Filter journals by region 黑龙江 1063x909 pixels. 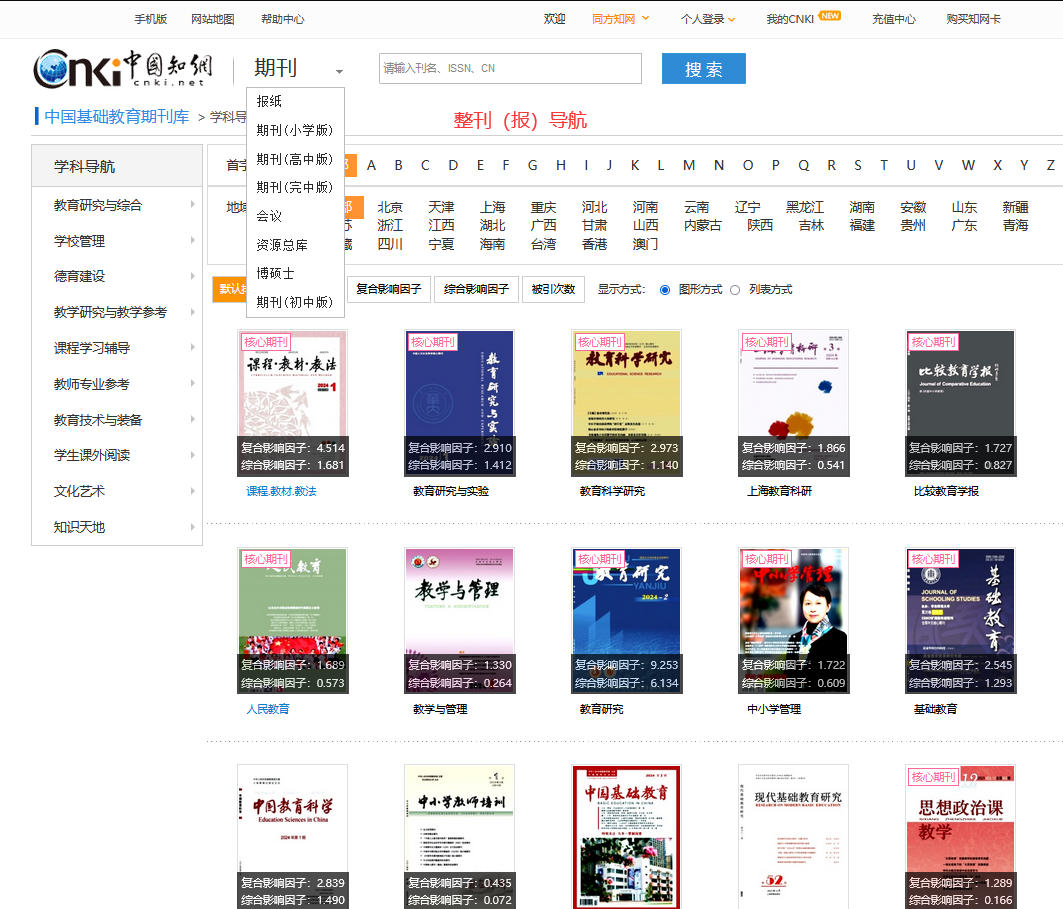(x=805, y=207)
